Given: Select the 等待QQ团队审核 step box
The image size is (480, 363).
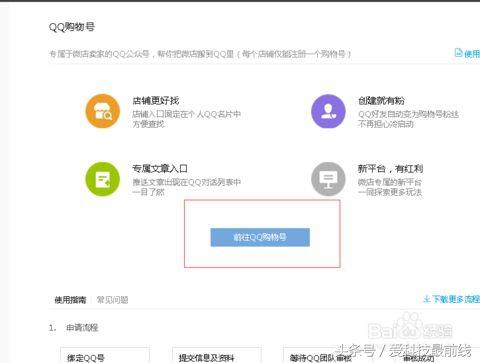Looking at the screenshot, I should pos(328,355).
